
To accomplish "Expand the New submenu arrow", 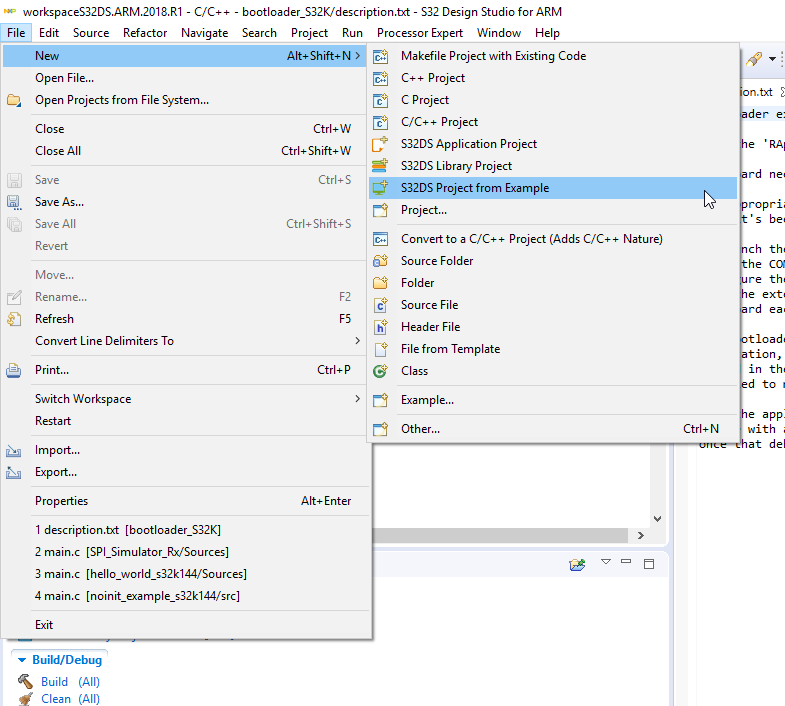I will point(357,56).
